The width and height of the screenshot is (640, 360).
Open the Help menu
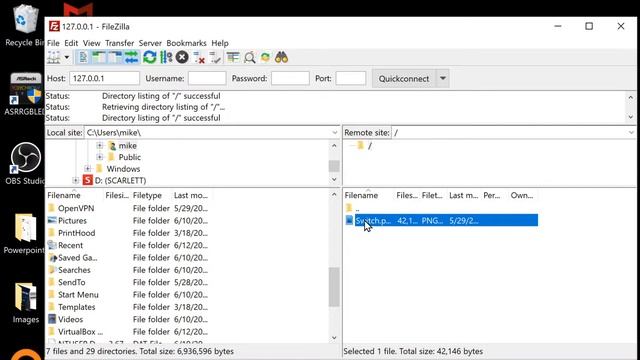click(220, 43)
